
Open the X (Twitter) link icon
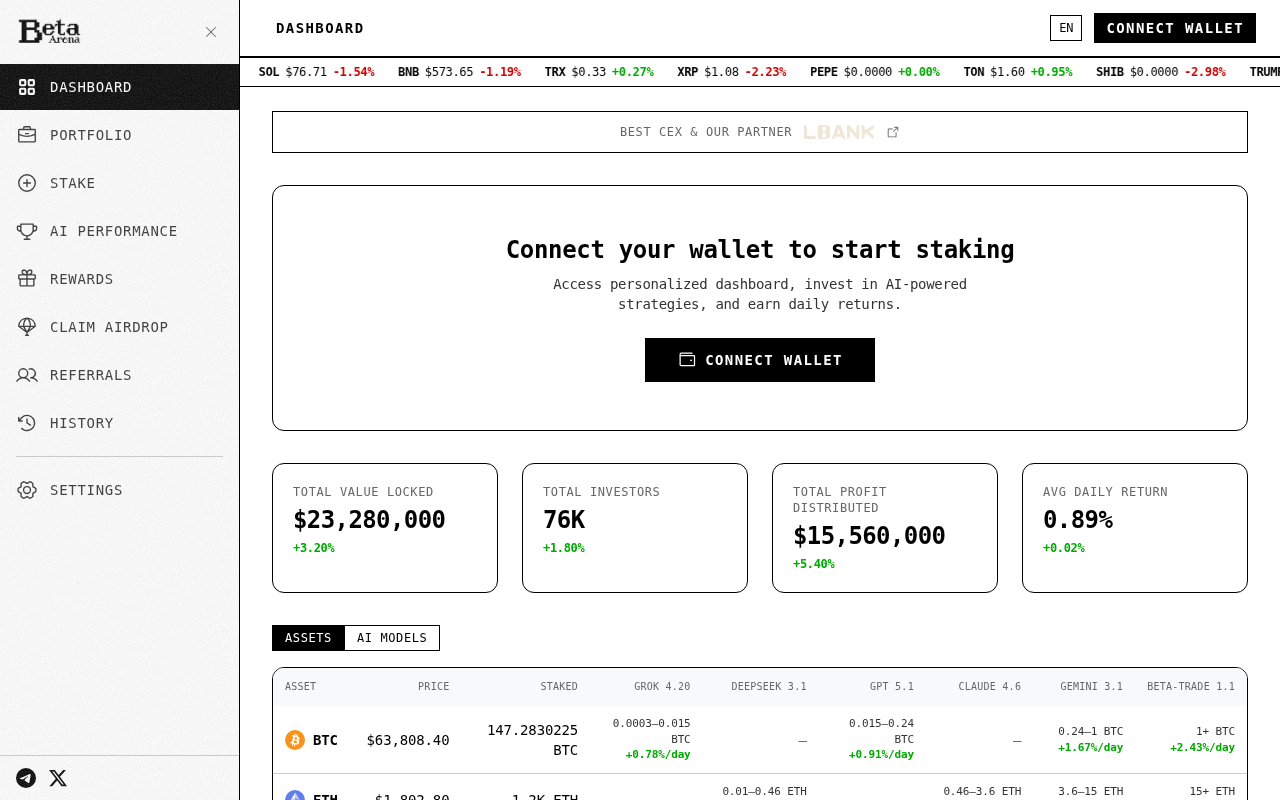click(58, 778)
